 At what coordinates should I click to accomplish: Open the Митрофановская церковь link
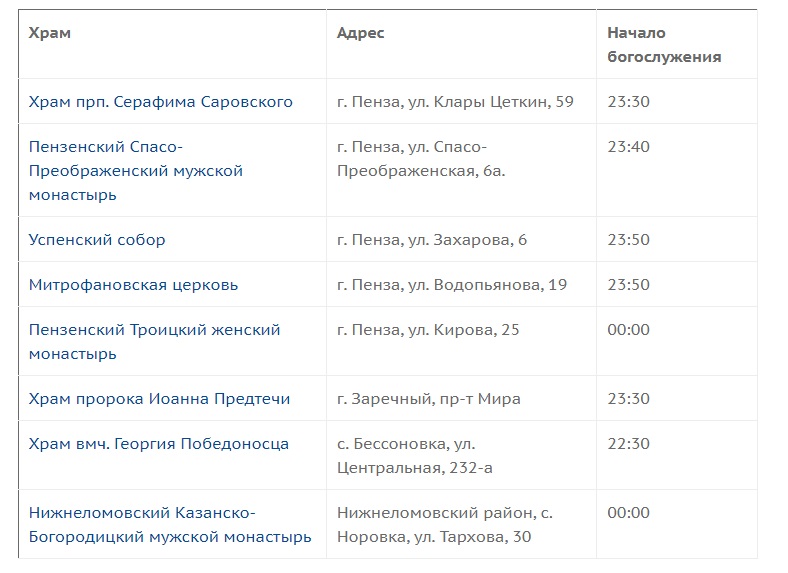click(x=133, y=285)
